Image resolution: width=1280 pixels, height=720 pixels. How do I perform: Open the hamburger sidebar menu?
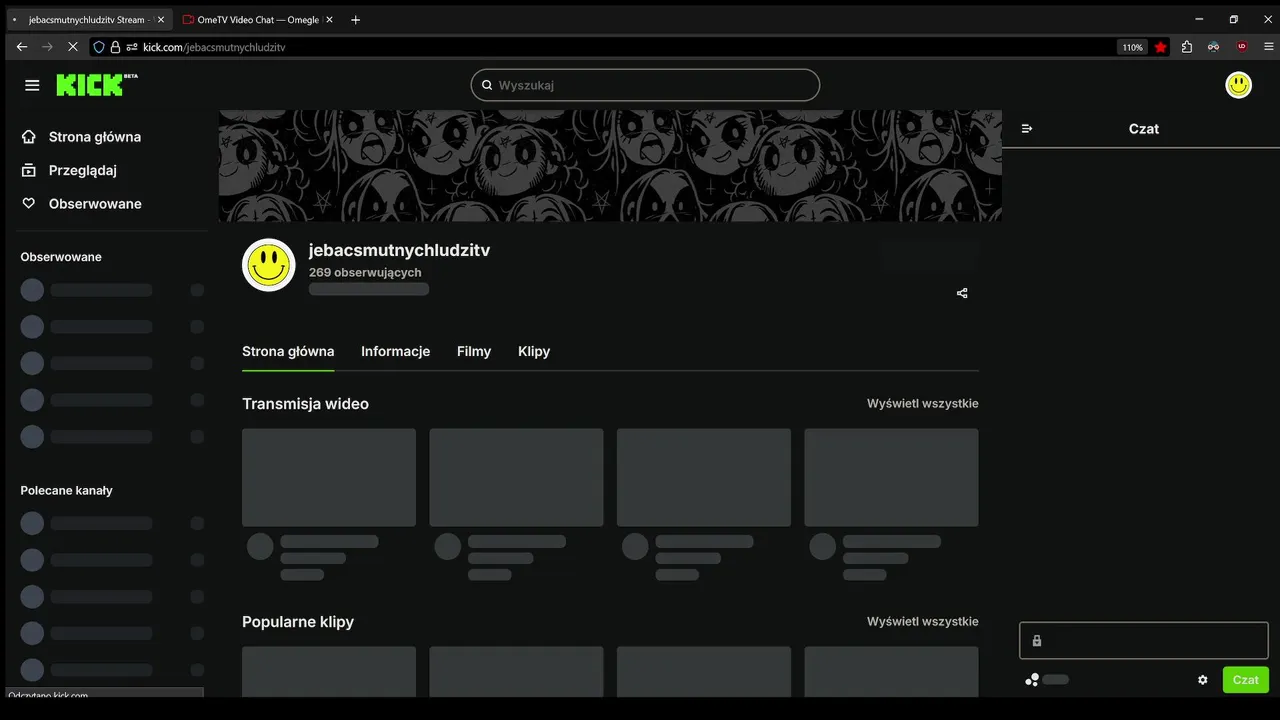(x=32, y=85)
